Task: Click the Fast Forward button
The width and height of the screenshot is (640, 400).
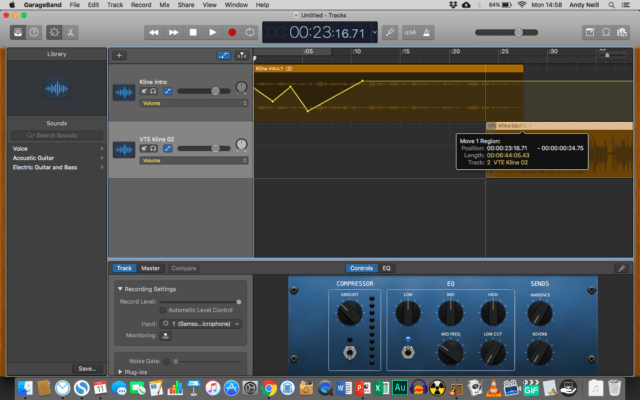Action: tap(173, 32)
